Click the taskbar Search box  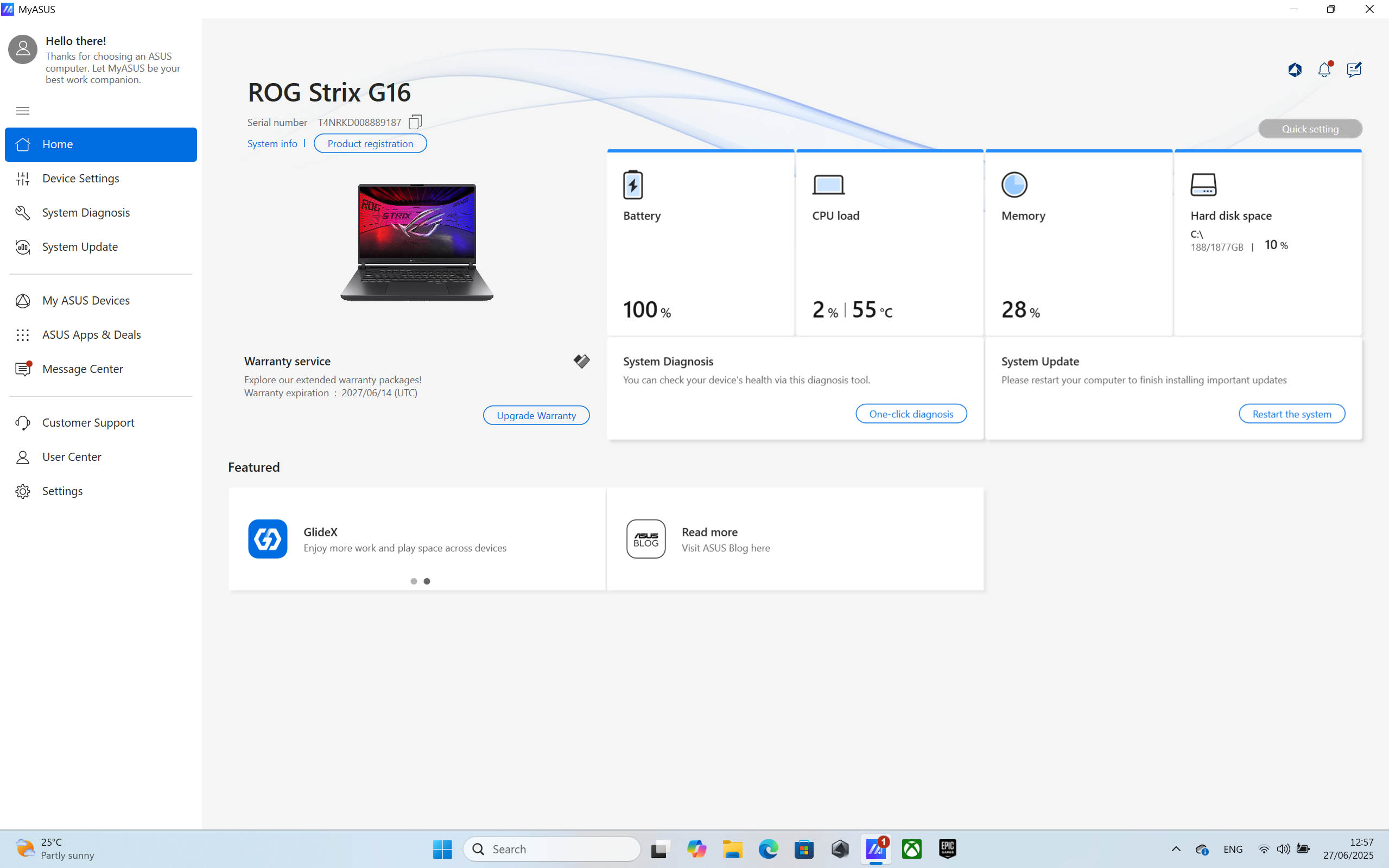551,849
